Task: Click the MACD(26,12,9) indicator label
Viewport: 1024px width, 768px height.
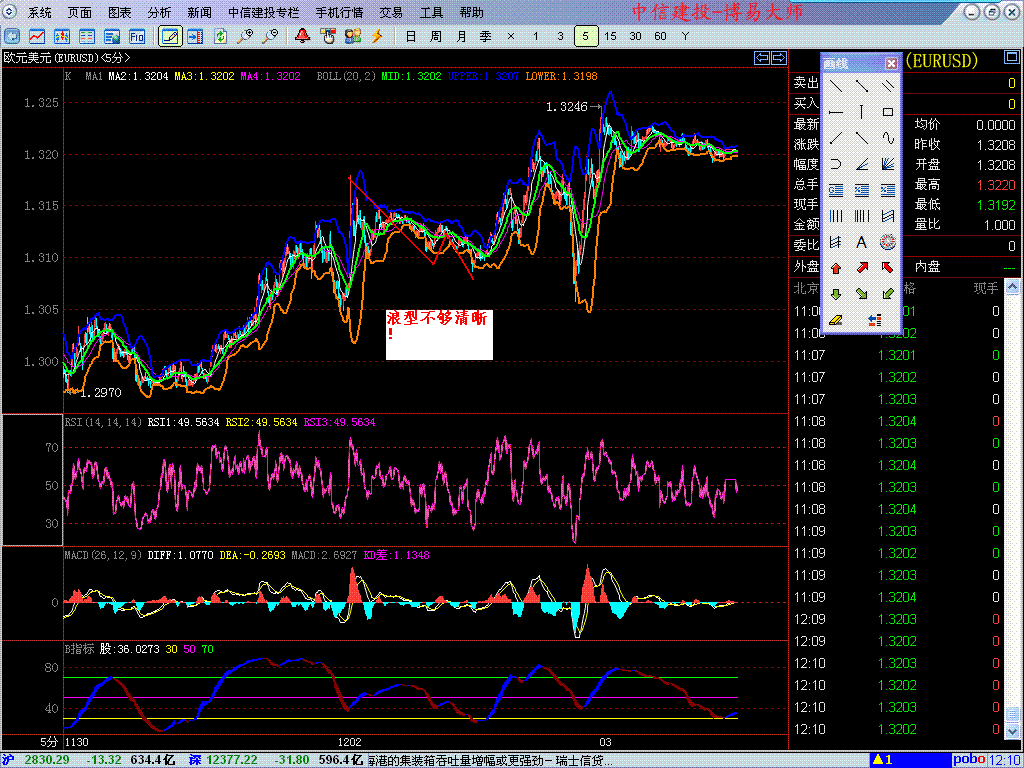Action: (103, 555)
